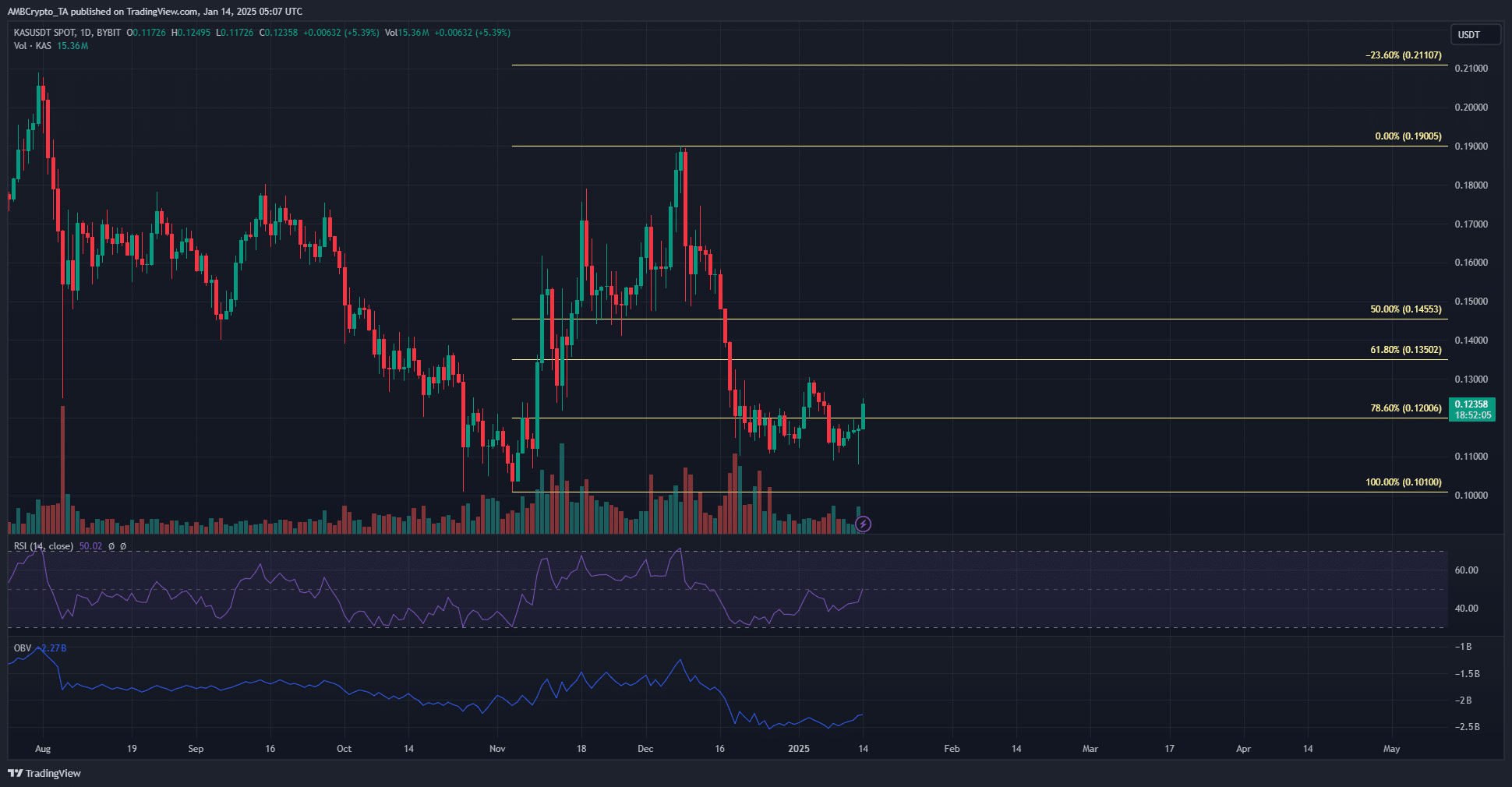Viewport: 1512px width, 787px height.
Task: Click the OBV indicator legend label
Action: pyautogui.click(x=23, y=648)
